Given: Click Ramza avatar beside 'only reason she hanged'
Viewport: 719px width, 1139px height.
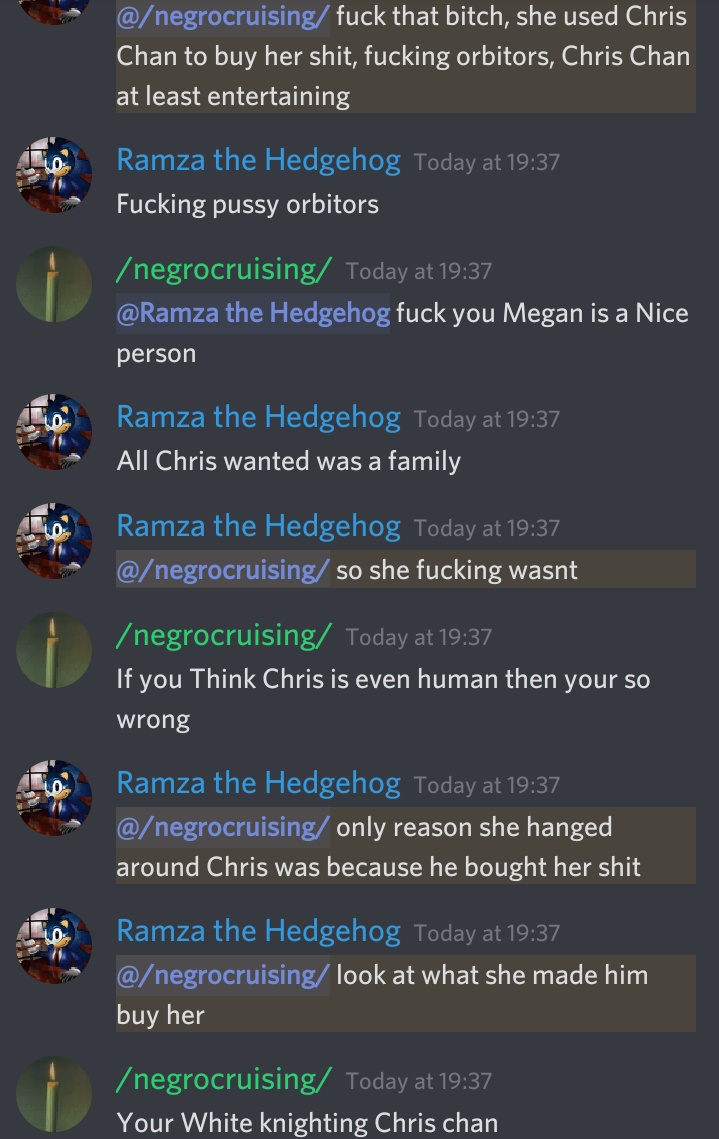Looking at the screenshot, I should click(54, 798).
